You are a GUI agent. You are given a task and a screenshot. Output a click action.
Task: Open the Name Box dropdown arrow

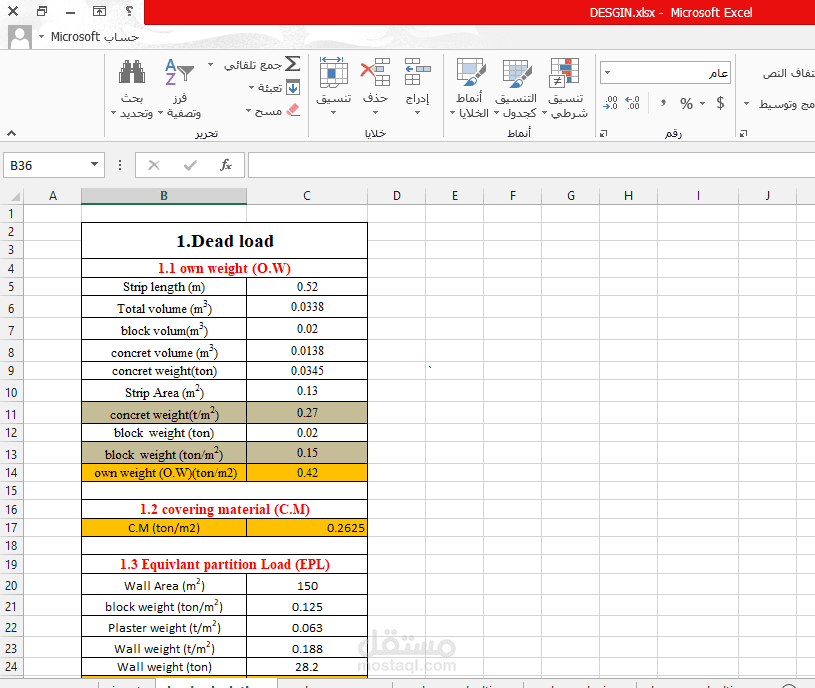tap(94, 165)
